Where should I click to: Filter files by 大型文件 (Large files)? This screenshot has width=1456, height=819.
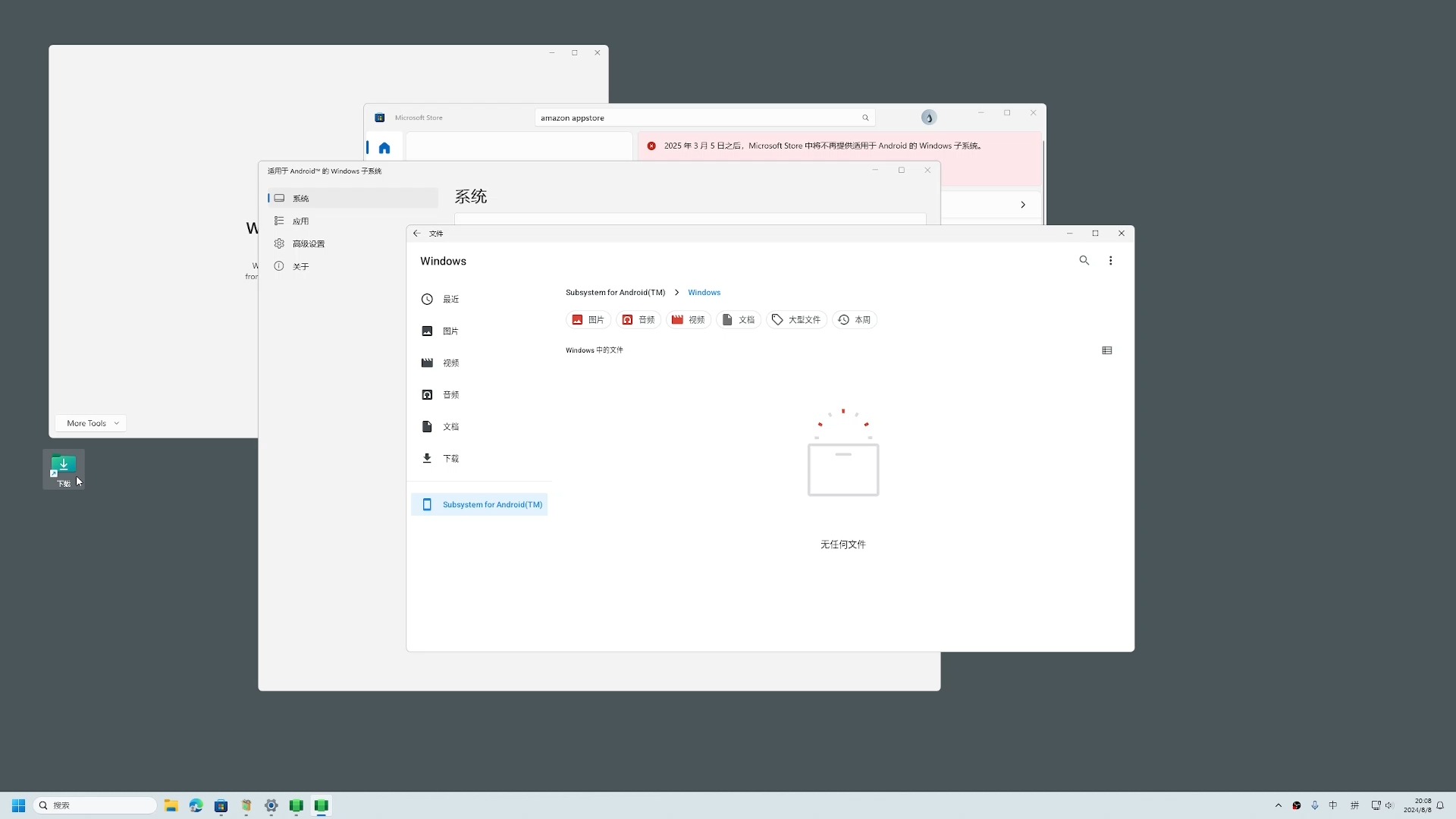click(796, 319)
